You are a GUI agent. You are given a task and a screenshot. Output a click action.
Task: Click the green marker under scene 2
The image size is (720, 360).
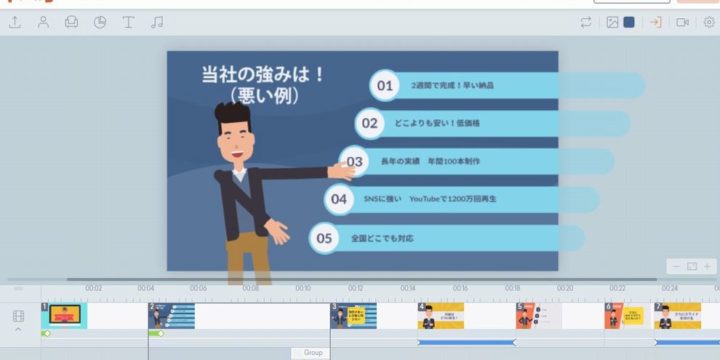[x=156, y=334]
